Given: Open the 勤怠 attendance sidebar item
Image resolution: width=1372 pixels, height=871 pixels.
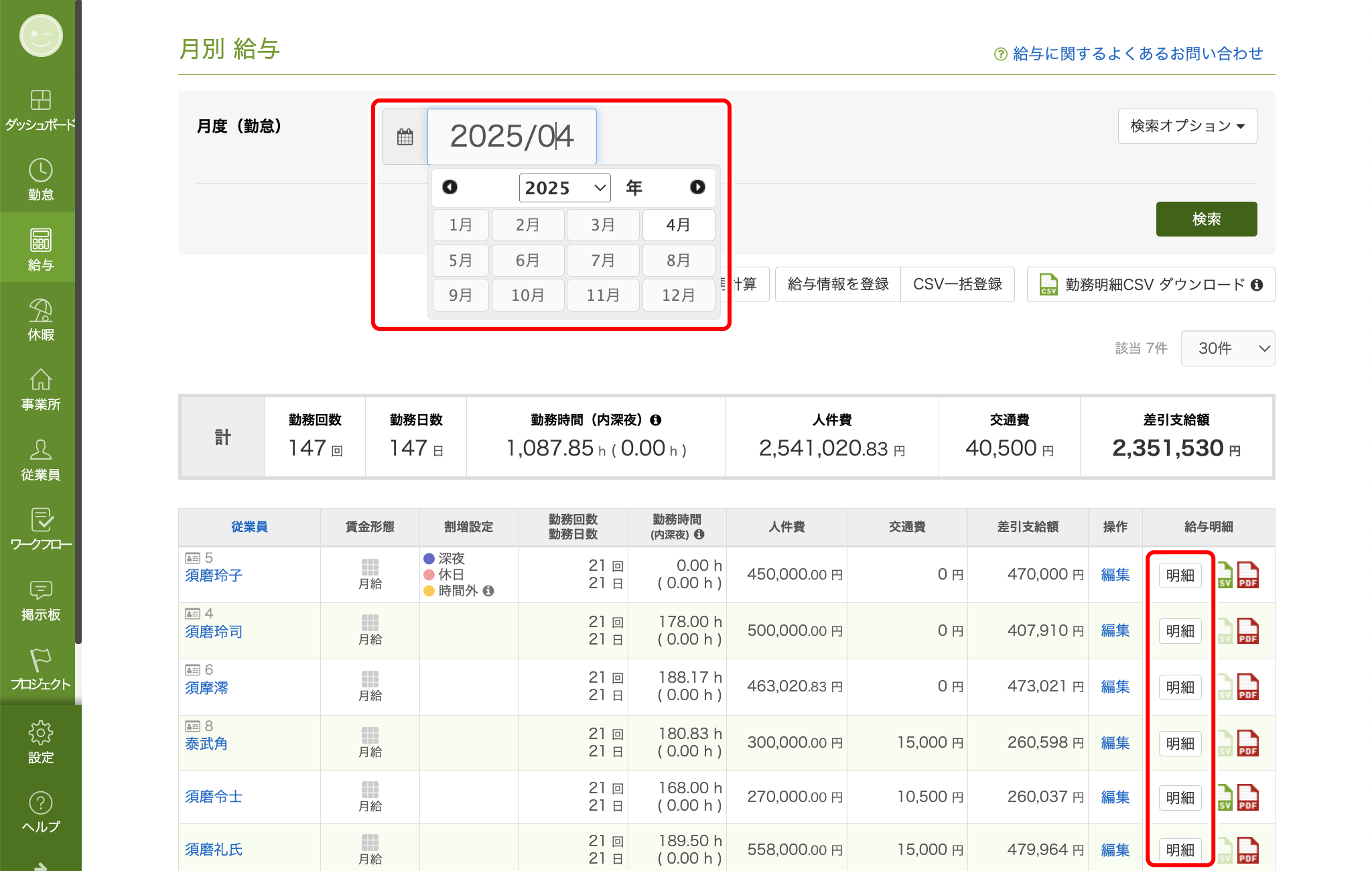Looking at the screenshot, I should point(40,180).
